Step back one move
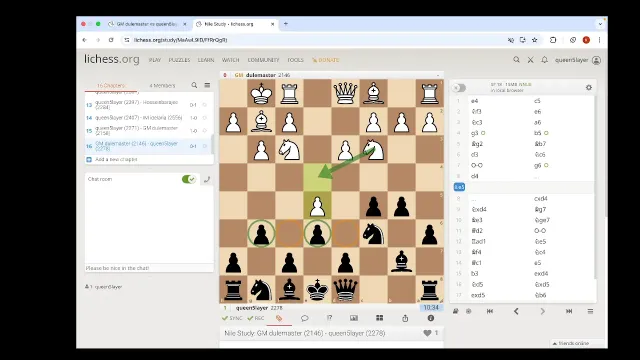 (x=516, y=311)
